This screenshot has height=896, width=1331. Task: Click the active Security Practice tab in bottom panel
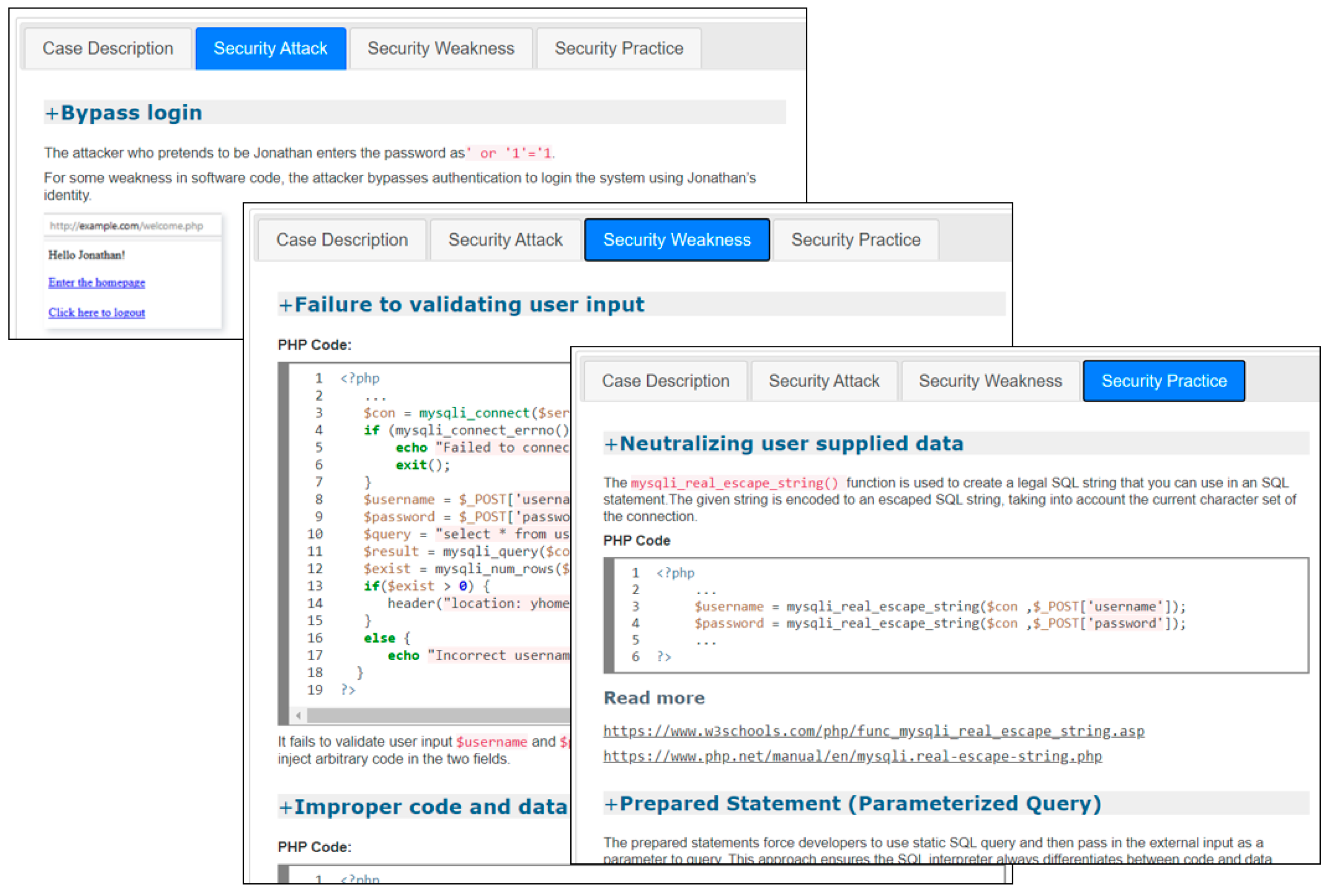click(x=1164, y=381)
